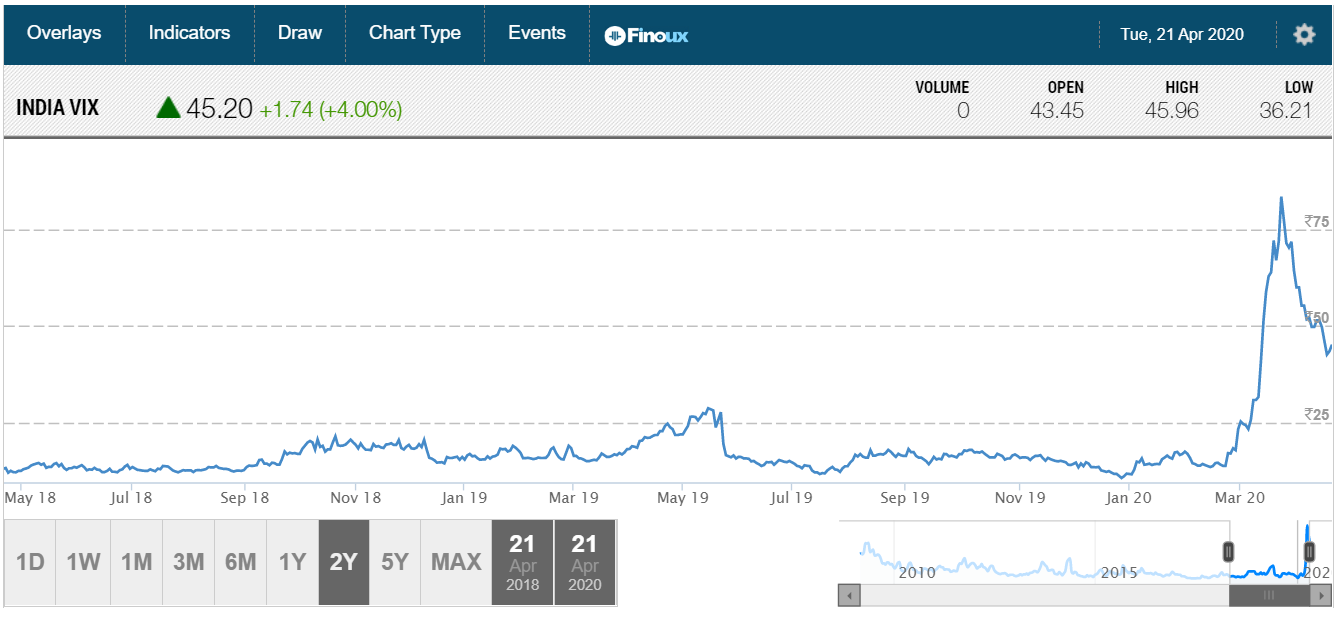Screen dimensions: 1343x627
Task: Click the green up-arrow price indicator
Action: pyautogui.click(x=168, y=107)
